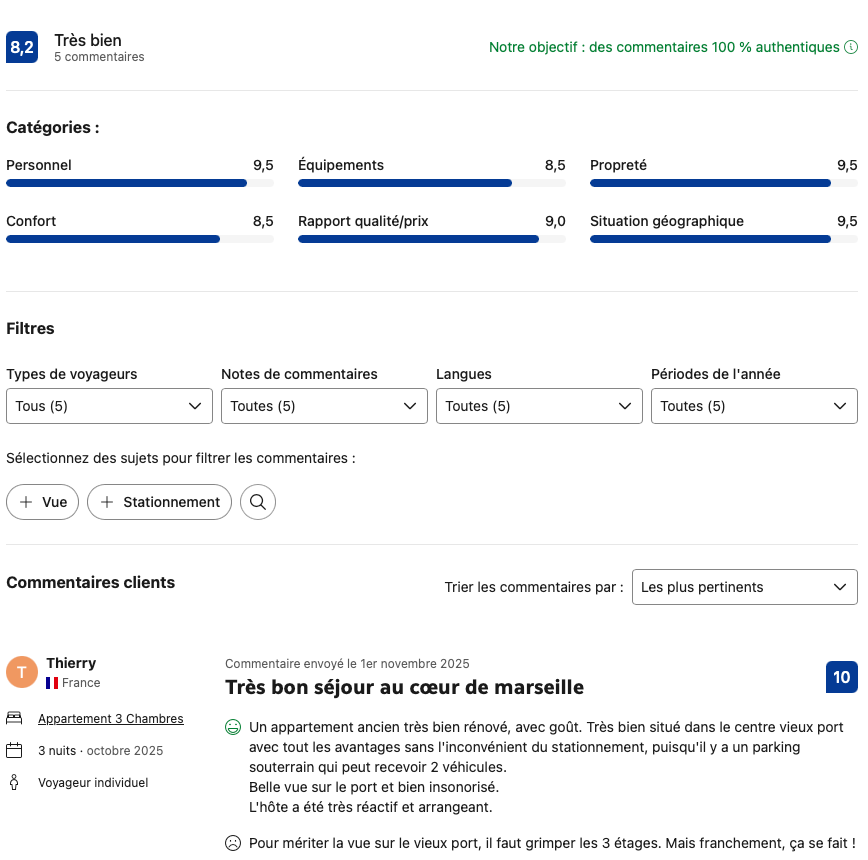Open the Appartement 3 Chambres link

tap(111, 718)
